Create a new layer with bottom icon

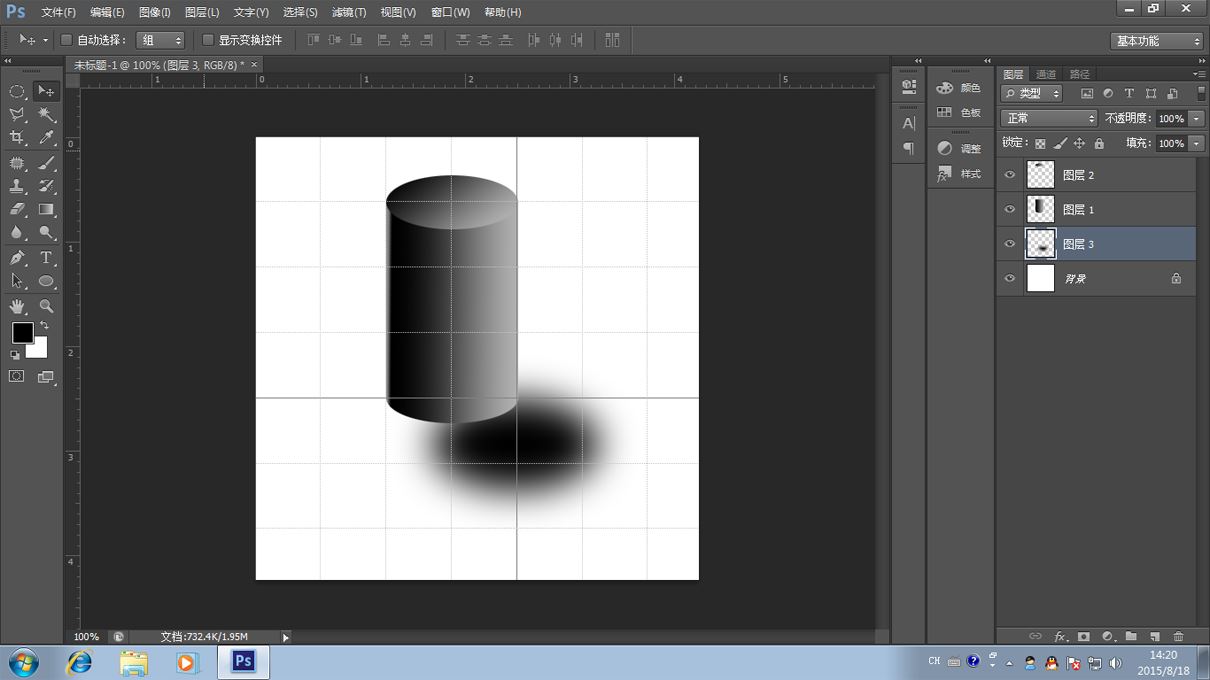[1154, 636]
